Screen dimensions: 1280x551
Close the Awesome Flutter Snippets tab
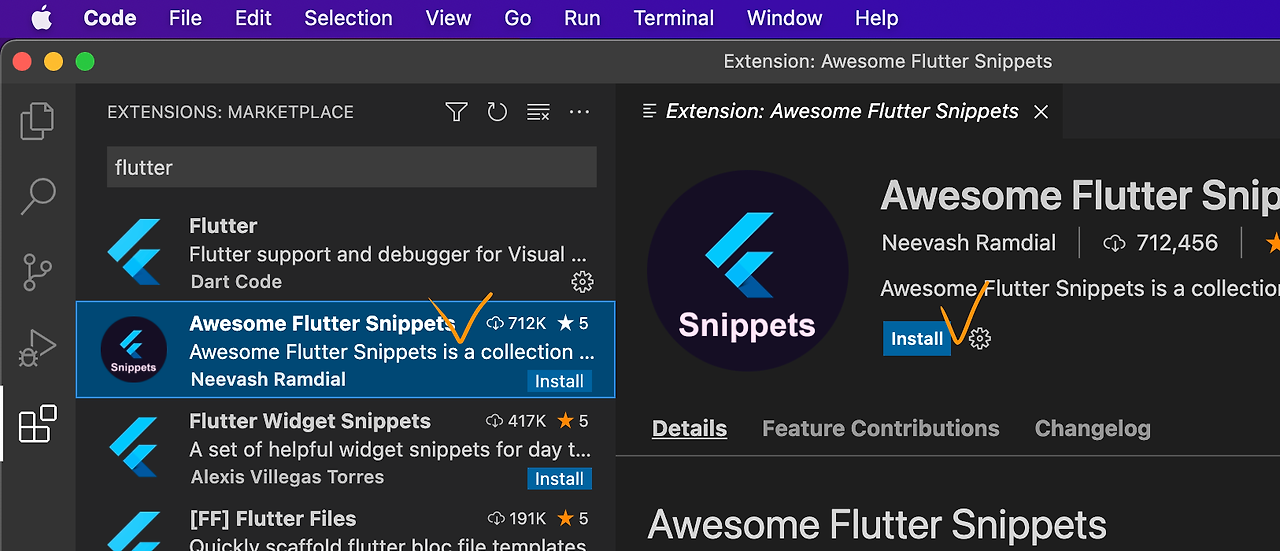pyautogui.click(x=1041, y=112)
